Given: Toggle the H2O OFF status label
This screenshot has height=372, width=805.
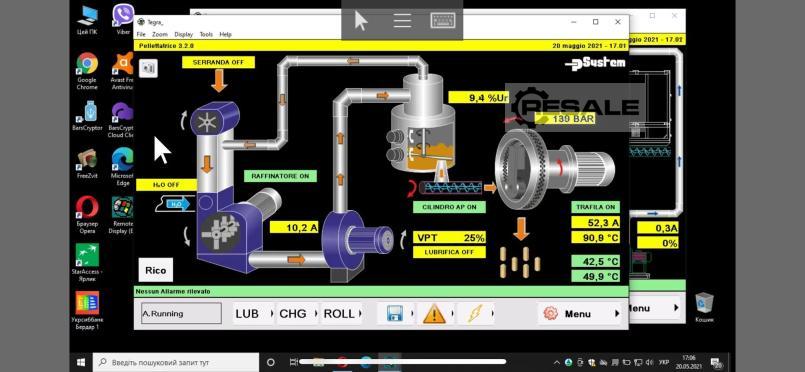Looking at the screenshot, I should coord(166,185).
